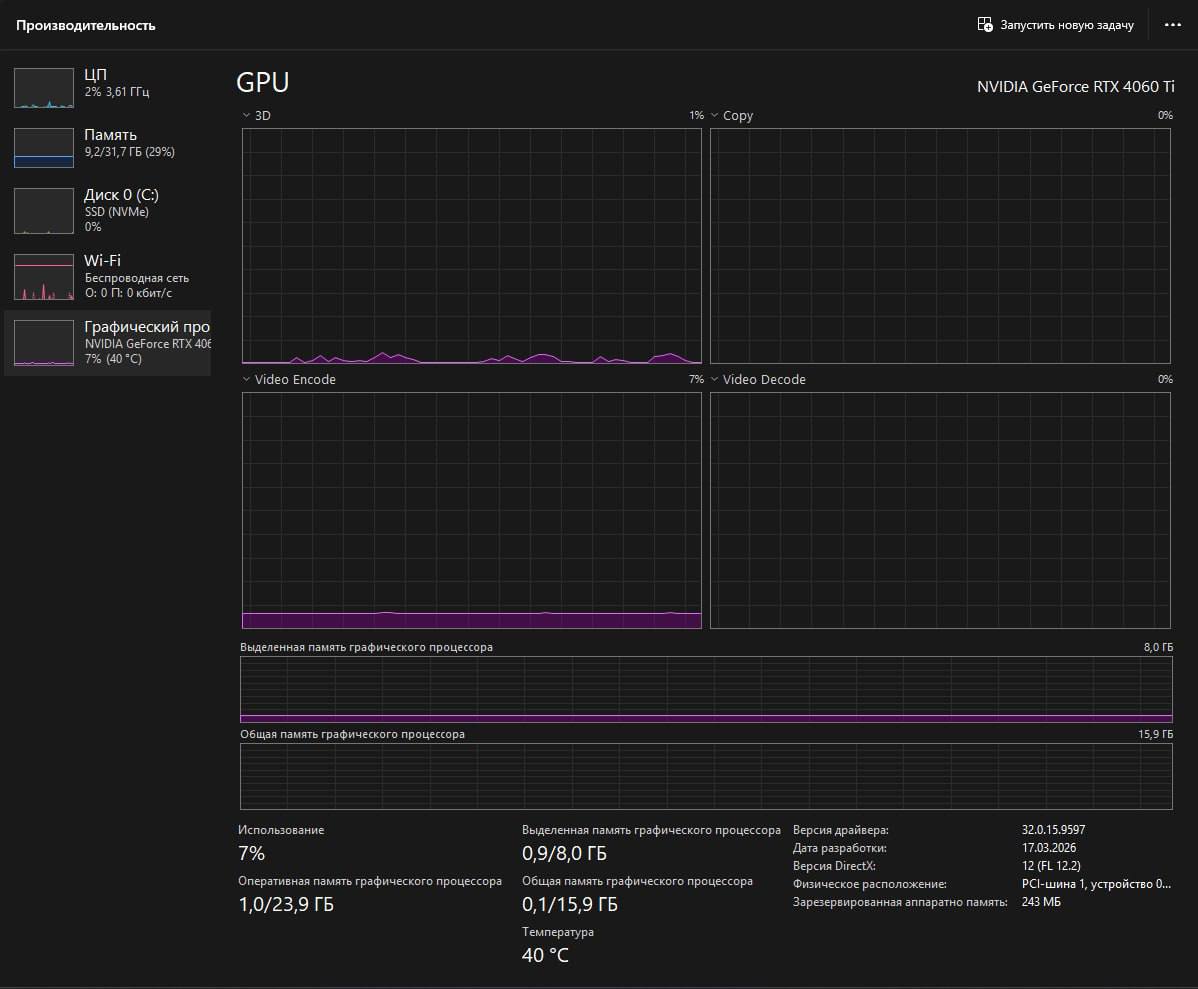Select the ЦП performance item
Image resolution: width=1198 pixels, height=989 pixels.
pyautogui.click(x=108, y=87)
